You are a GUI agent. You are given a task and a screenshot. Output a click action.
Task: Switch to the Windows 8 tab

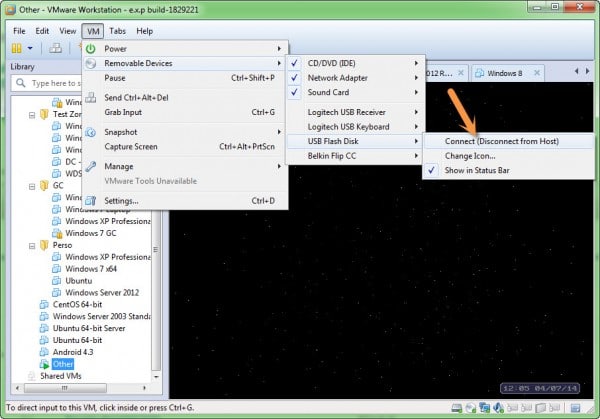click(x=504, y=73)
